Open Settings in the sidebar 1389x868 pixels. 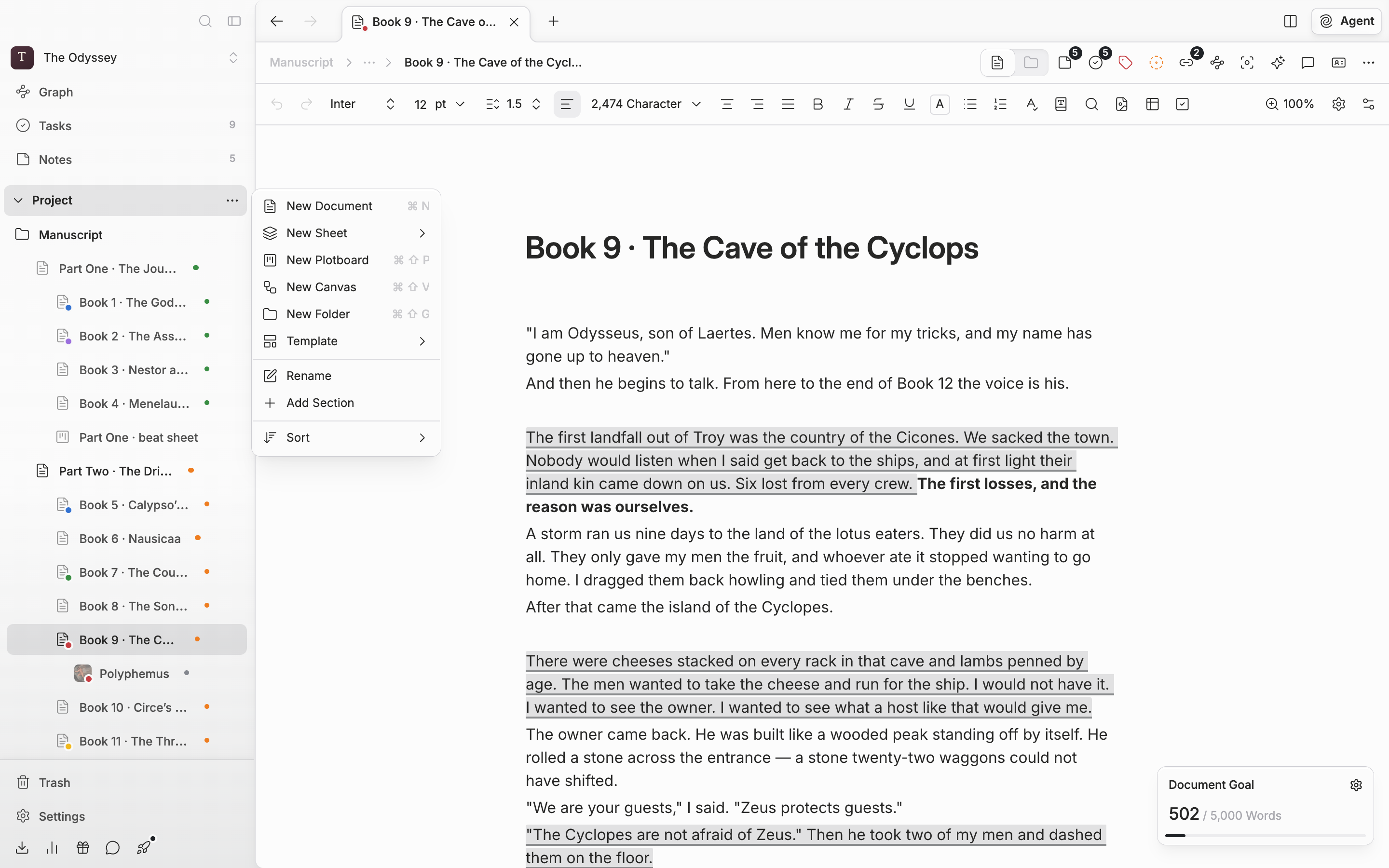pyautogui.click(x=125, y=816)
